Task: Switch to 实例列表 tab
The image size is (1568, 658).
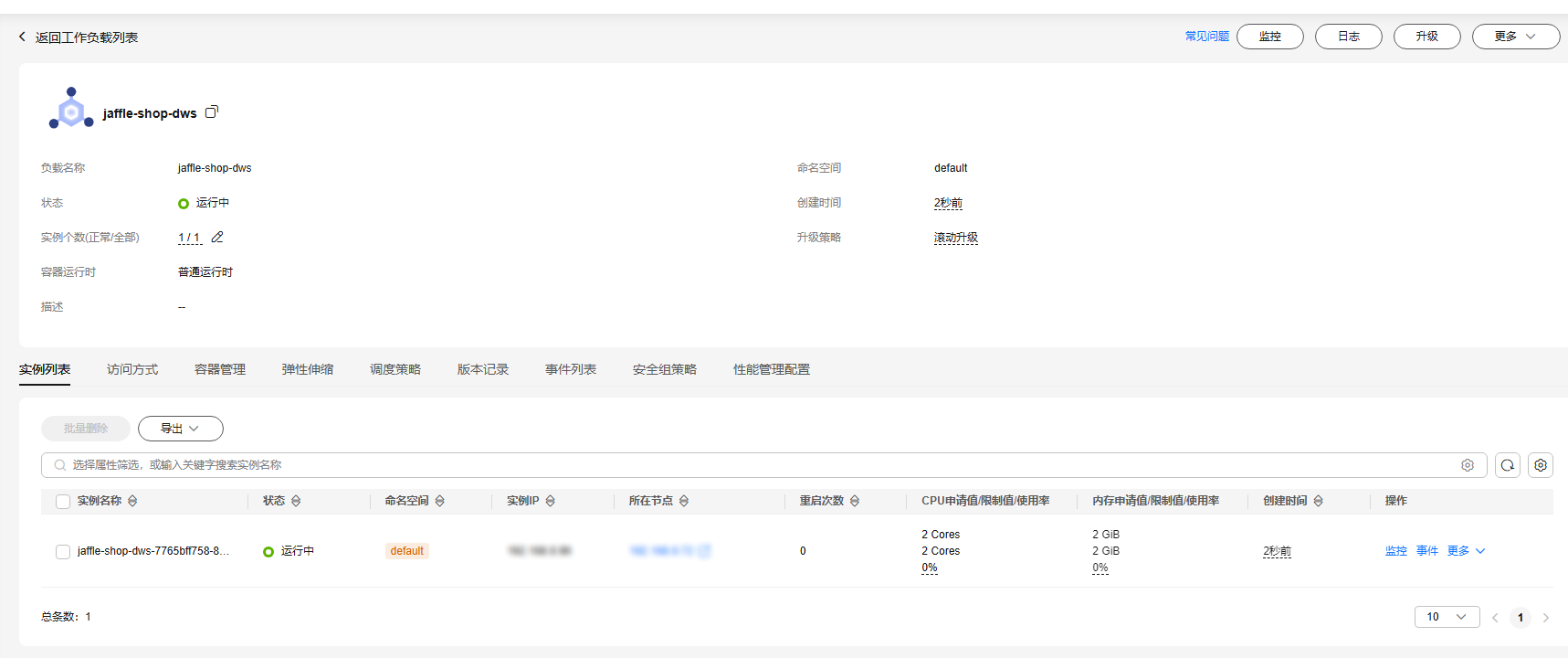Action: pyautogui.click(x=45, y=369)
